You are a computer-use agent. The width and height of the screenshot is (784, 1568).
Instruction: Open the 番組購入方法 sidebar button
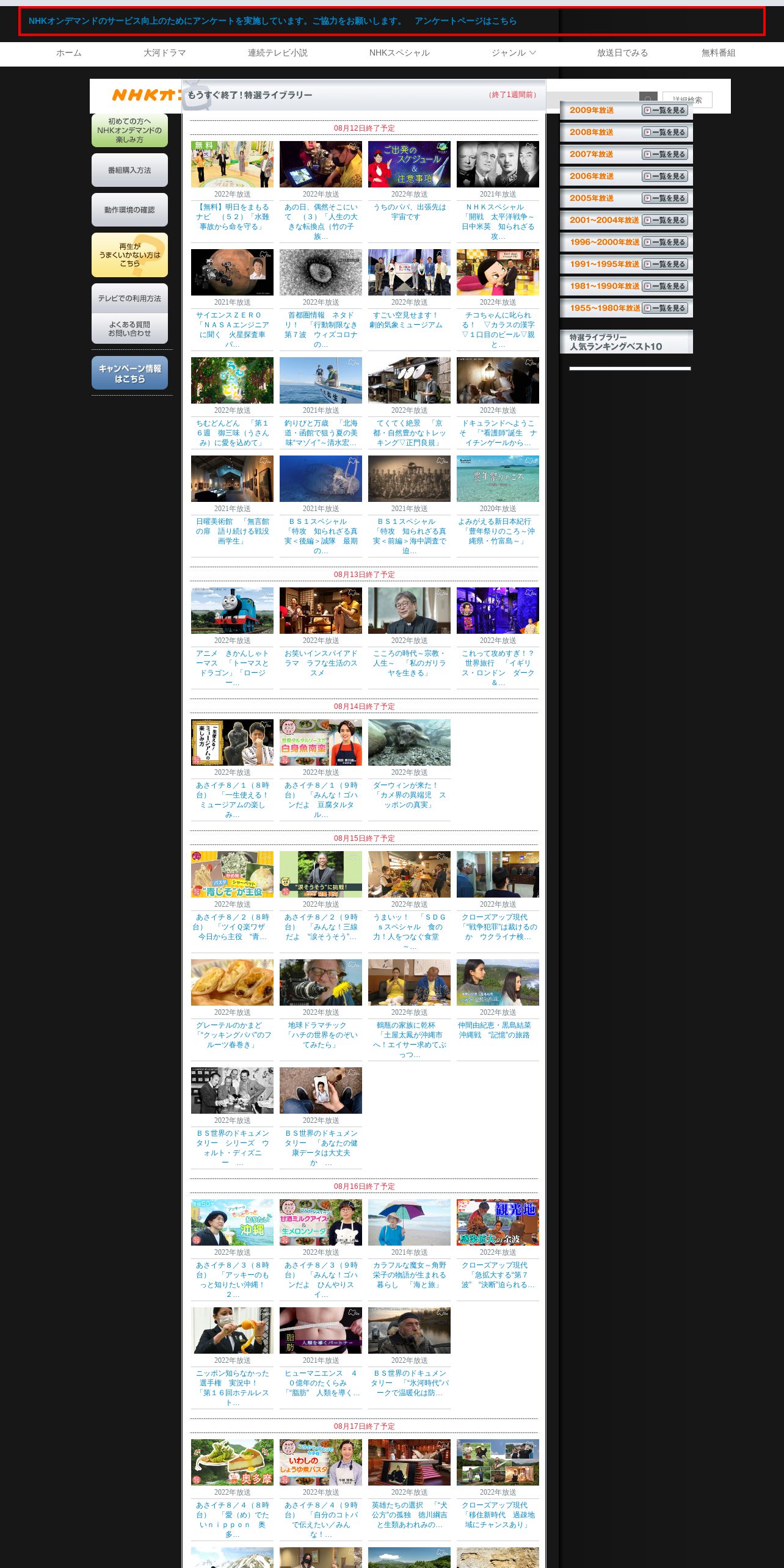pyautogui.click(x=129, y=170)
